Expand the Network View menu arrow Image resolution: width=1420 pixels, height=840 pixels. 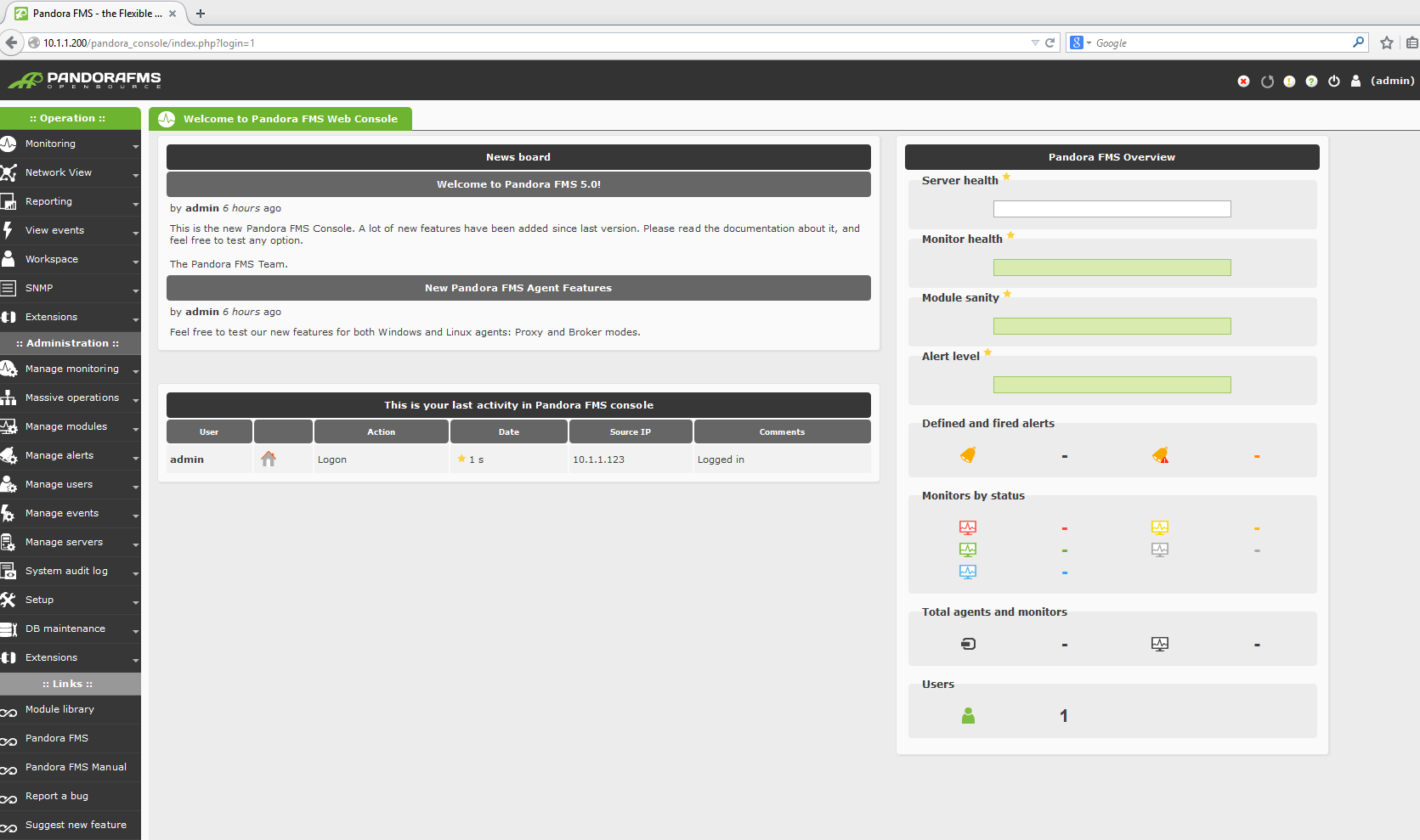(x=135, y=176)
